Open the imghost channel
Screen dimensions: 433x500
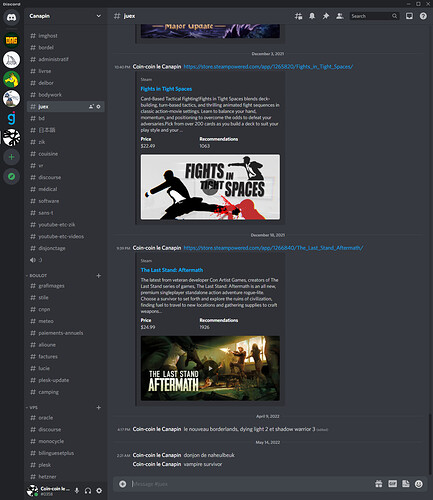click(65, 36)
